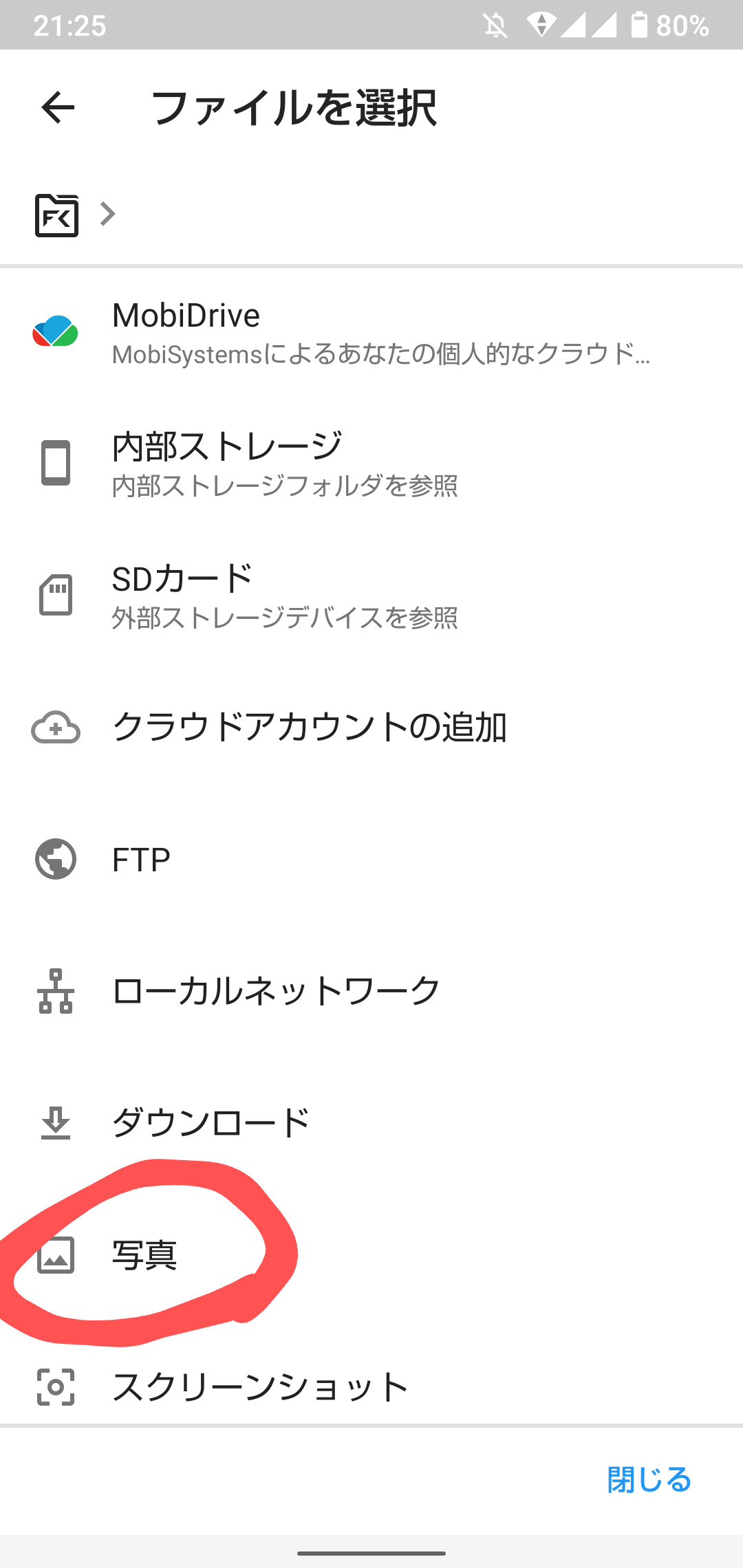Screen dimensions: 743x1568
Task: Tap the FTP globe icon
Action: (x=55, y=859)
